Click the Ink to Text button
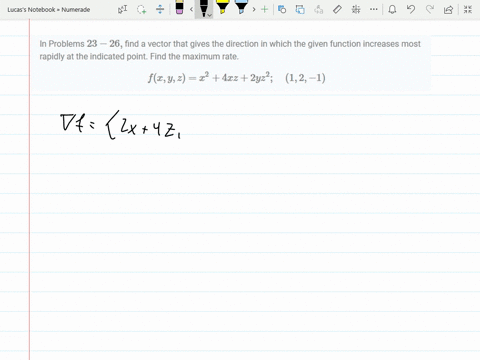The width and height of the screenshot is (480, 360). click(x=319, y=9)
